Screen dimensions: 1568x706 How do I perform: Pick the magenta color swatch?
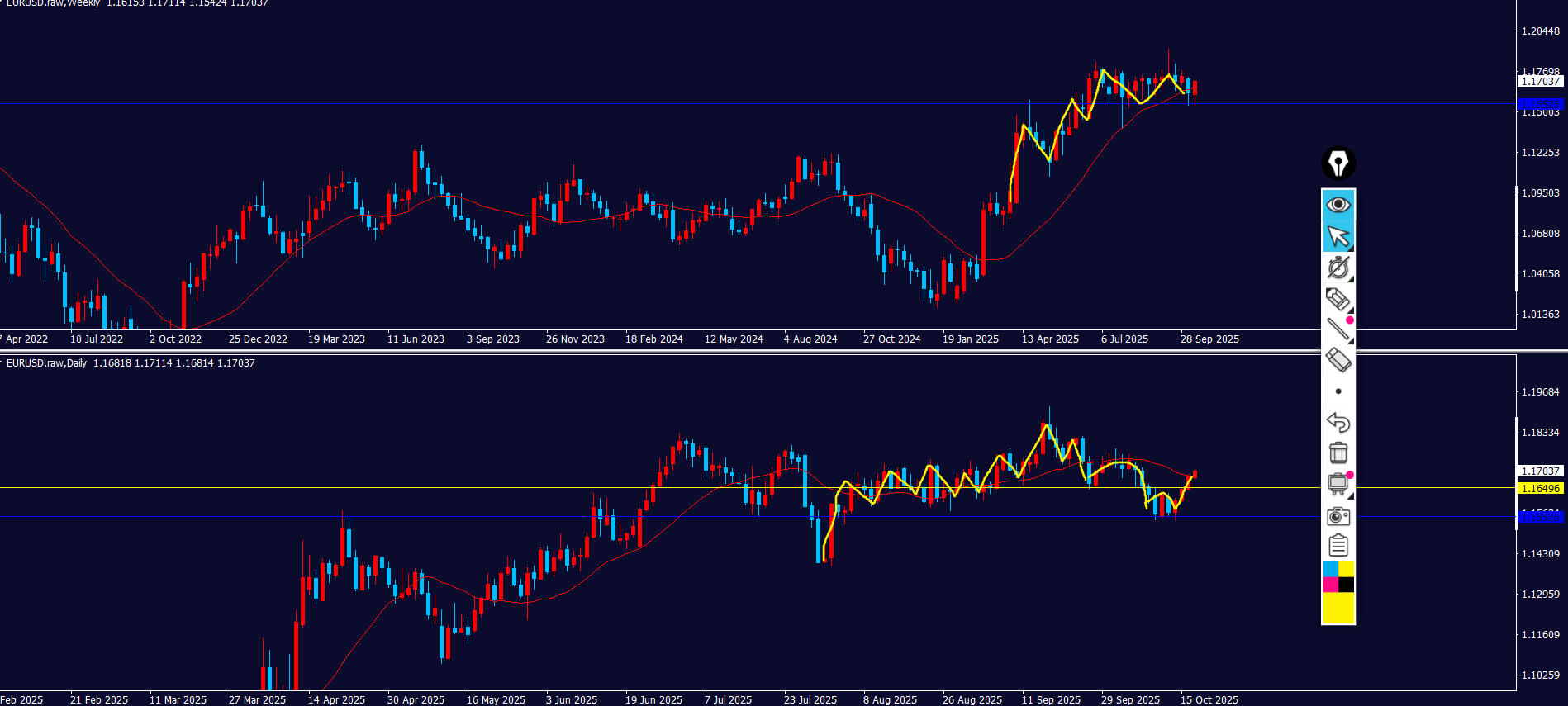point(1330,585)
